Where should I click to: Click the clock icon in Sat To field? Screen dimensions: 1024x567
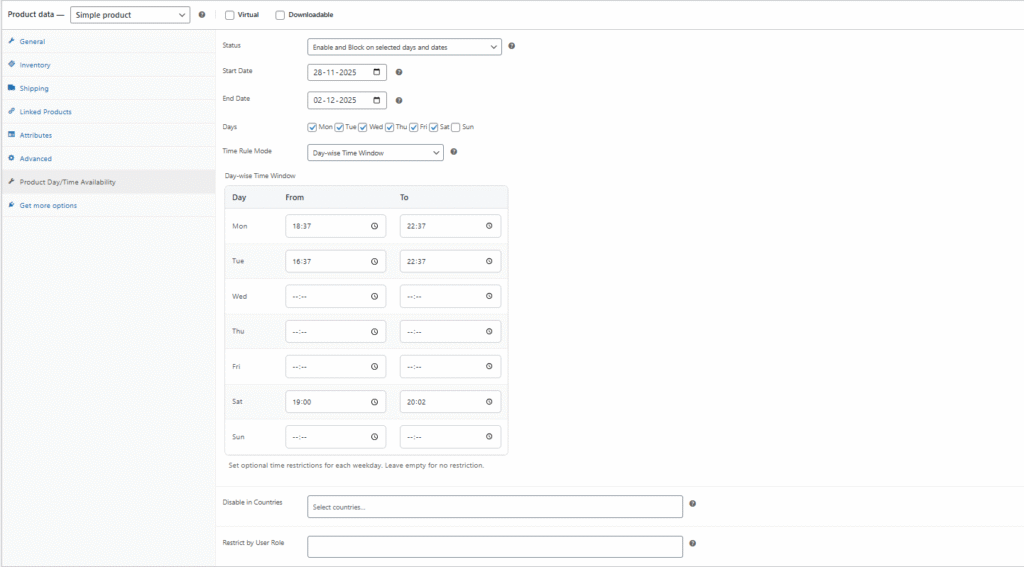(489, 402)
